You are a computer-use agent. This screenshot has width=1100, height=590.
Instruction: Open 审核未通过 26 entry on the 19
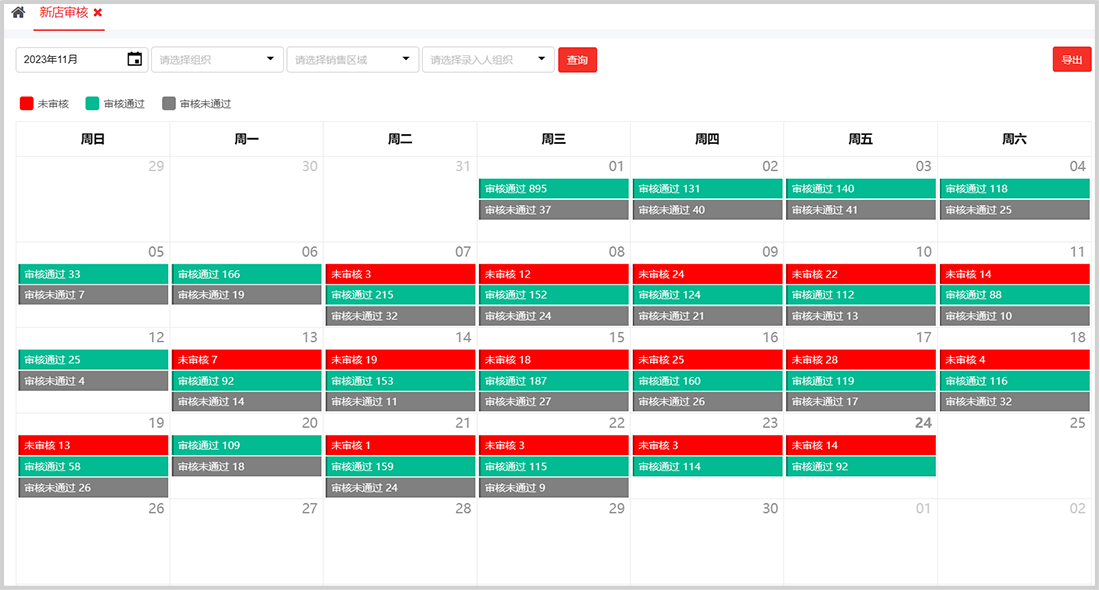pyautogui.click(x=93, y=488)
